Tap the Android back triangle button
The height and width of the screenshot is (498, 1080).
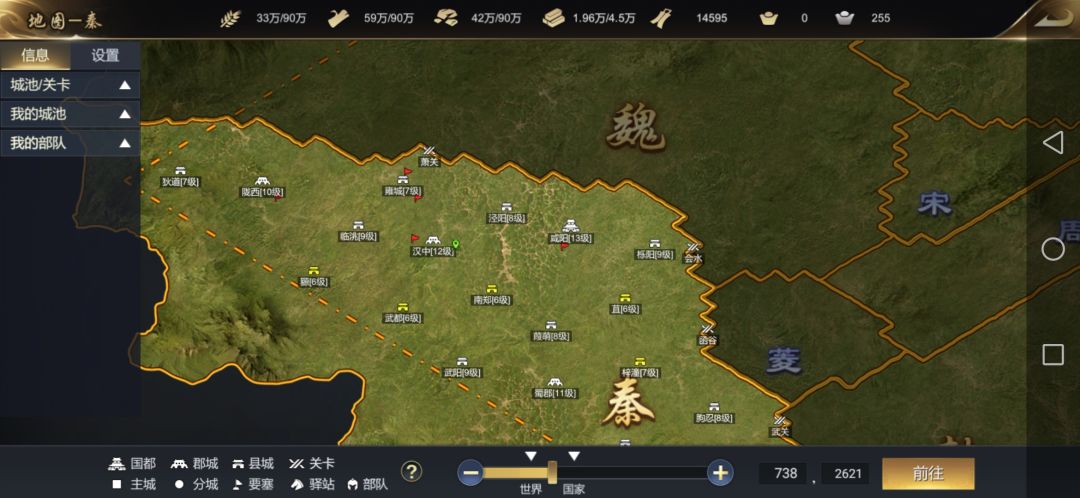click(1052, 143)
